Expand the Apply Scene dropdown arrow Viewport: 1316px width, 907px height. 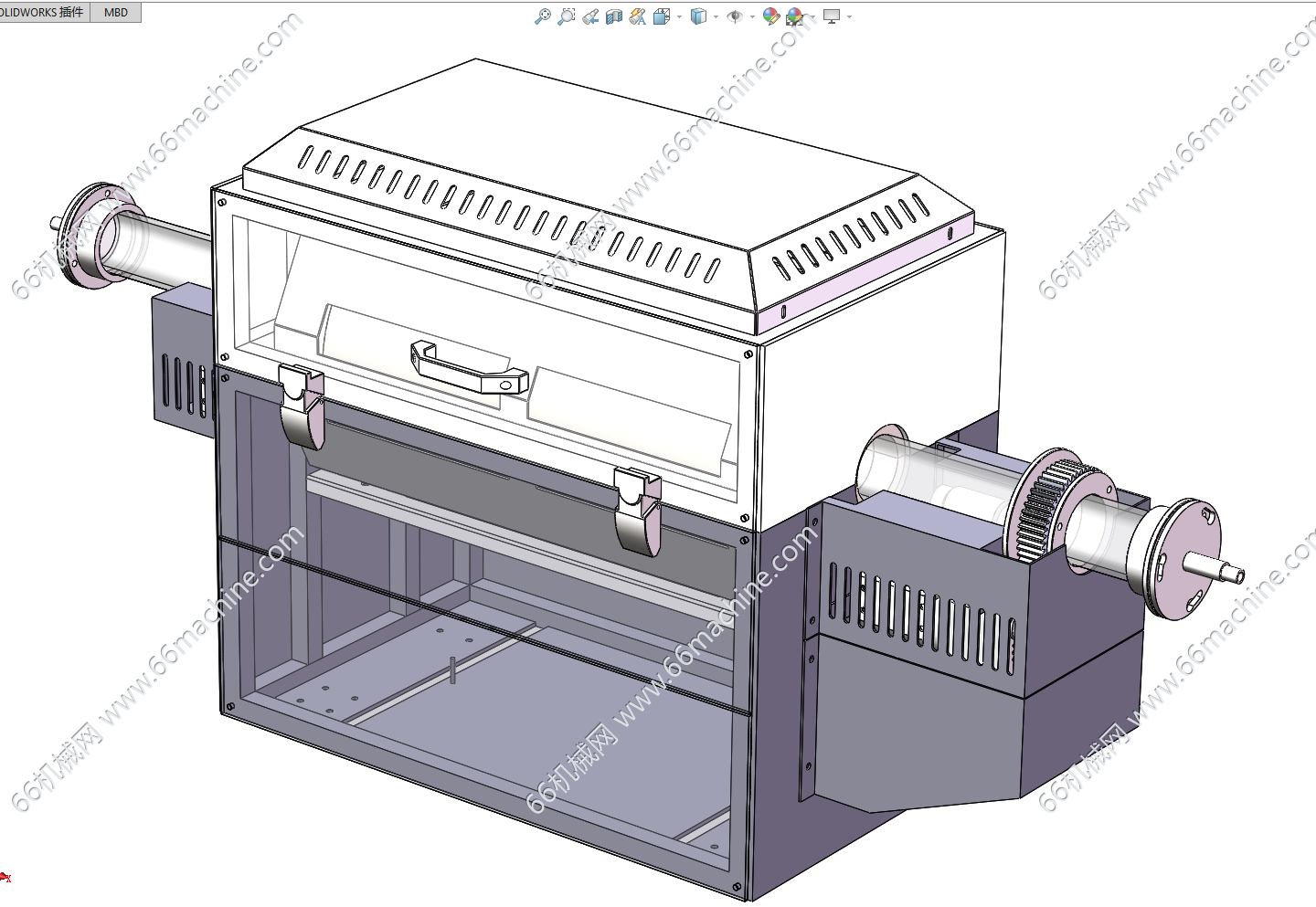[812, 16]
